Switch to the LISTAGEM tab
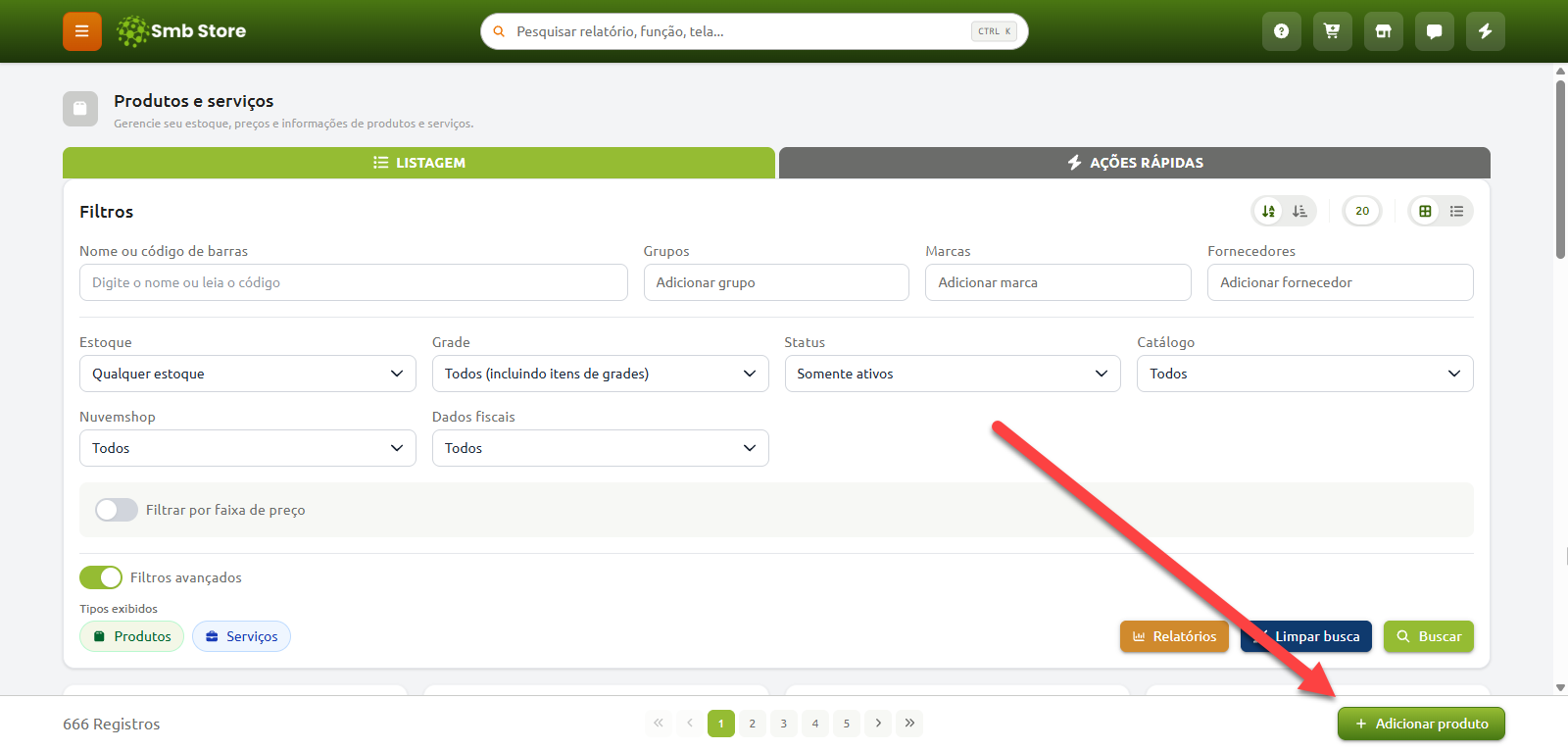 (x=418, y=163)
